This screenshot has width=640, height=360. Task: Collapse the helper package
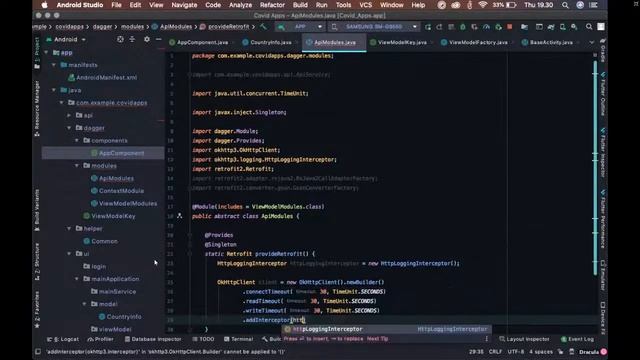(69, 229)
